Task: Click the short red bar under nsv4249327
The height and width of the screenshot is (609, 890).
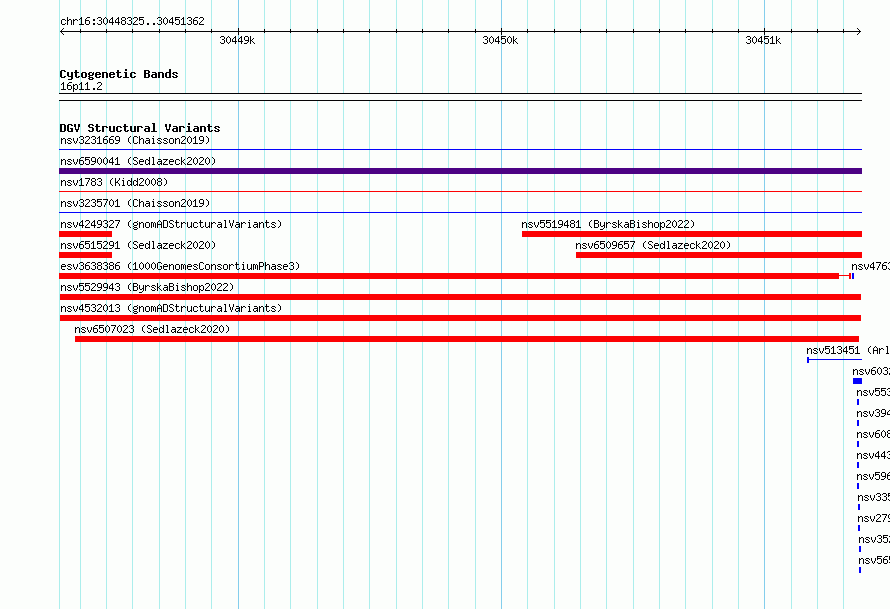Action: (x=86, y=234)
